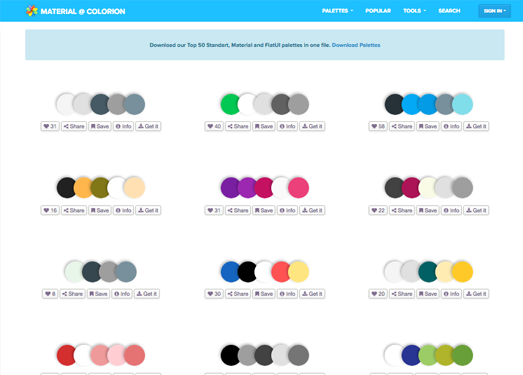The image size is (523, 375).
Task: Open Info for the palette with 16 likes
Action: 124,211
